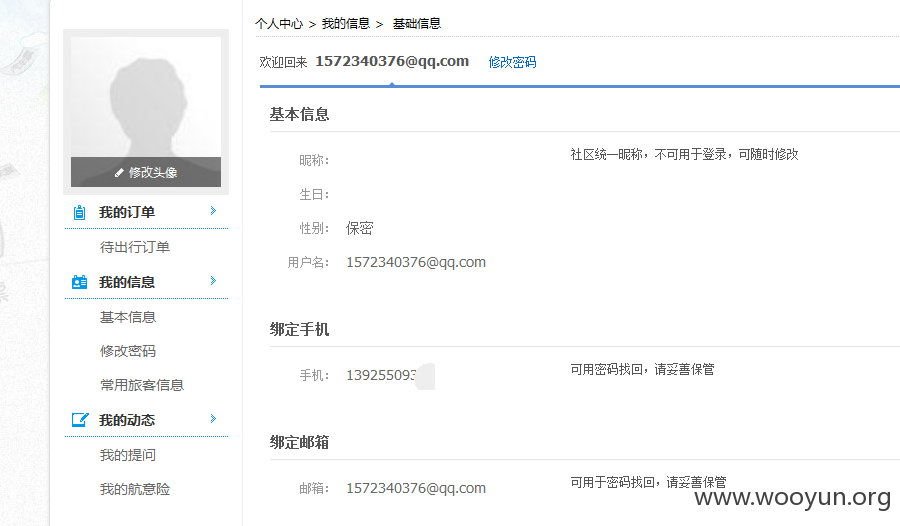Screen dimensions: 900x526
Task: Expand the 我的信息 section chevron
Action: [x=213, y=280]
